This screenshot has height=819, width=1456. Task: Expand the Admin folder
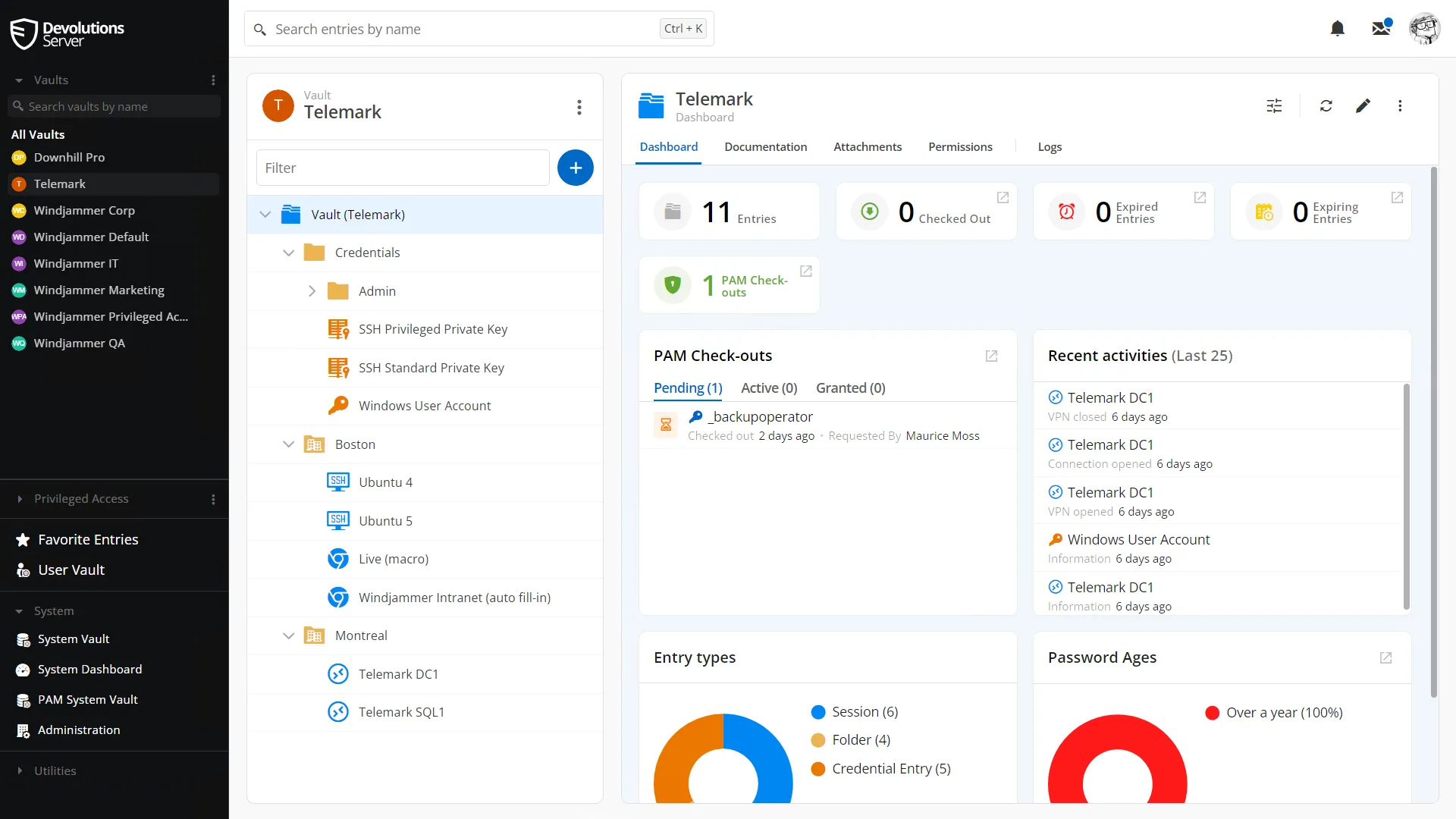click(x=312, y=291)
